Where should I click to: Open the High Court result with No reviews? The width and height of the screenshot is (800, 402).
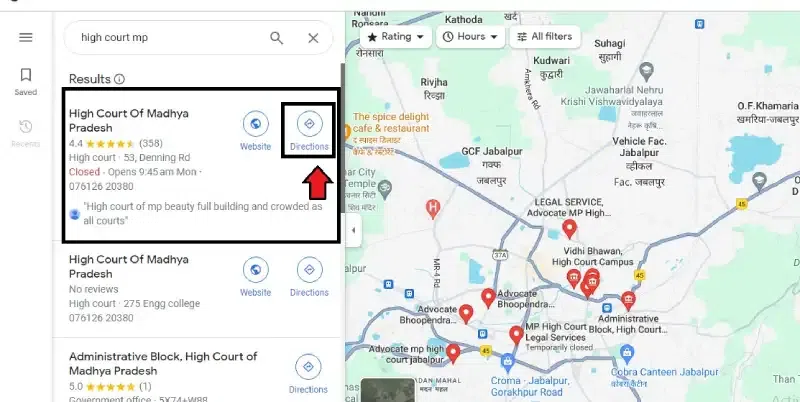tap(129, 266)
